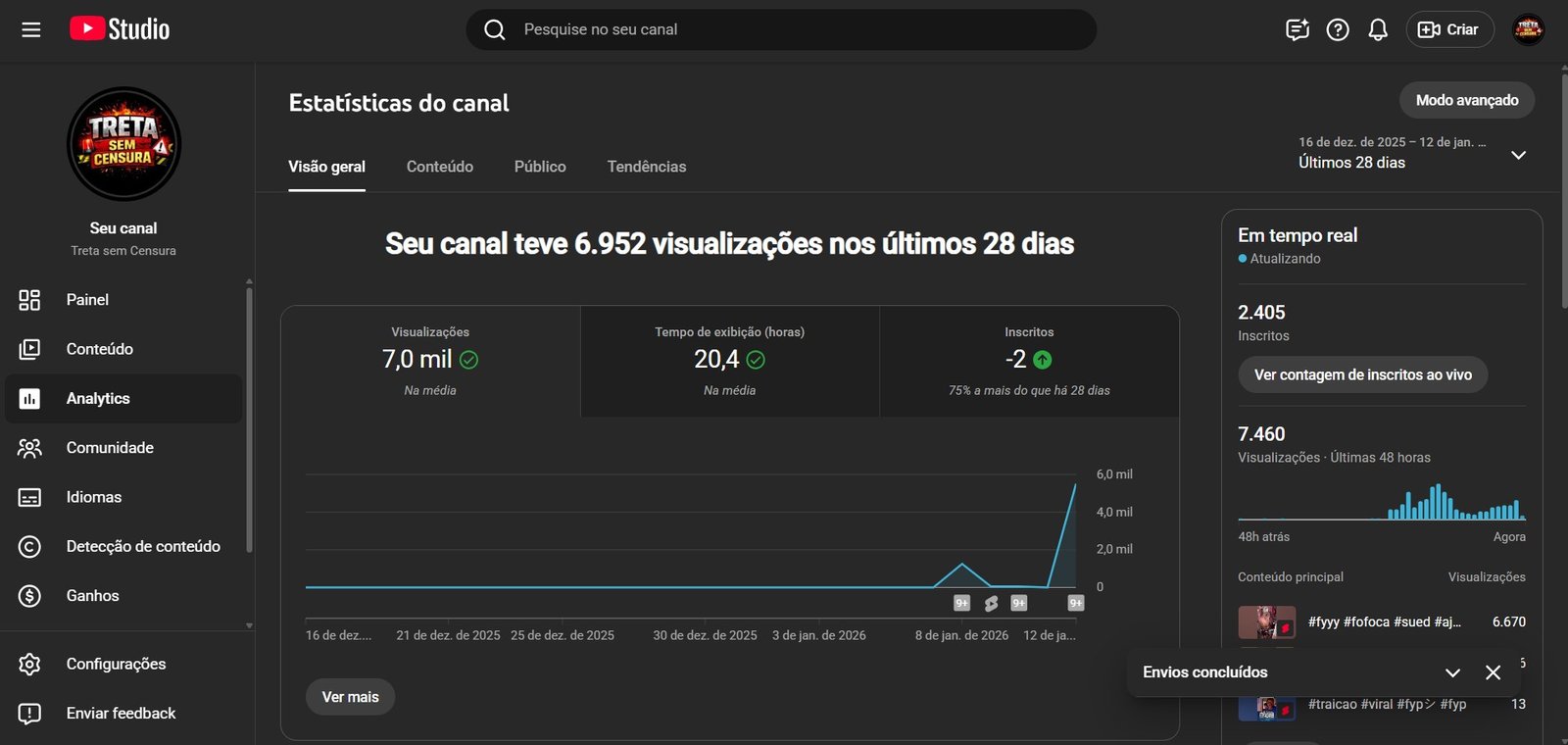Click the Ver mais button
The image size is (1568, 745).
coord(350,697)
